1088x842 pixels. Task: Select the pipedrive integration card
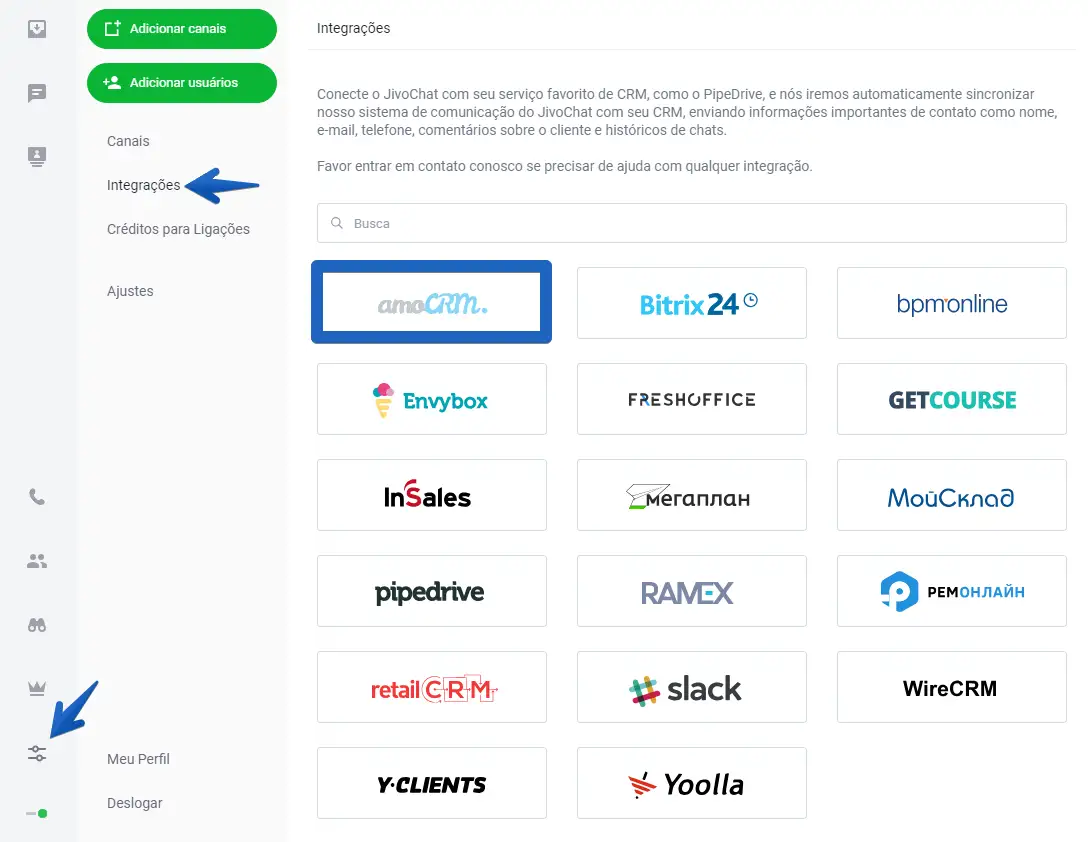[432, 591]
